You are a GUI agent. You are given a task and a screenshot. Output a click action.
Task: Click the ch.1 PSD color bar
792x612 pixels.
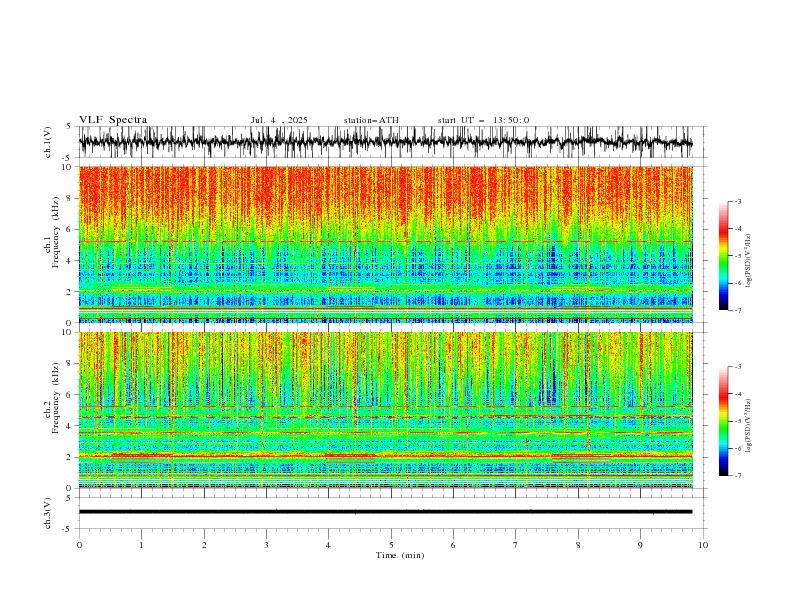click(723, 256)
